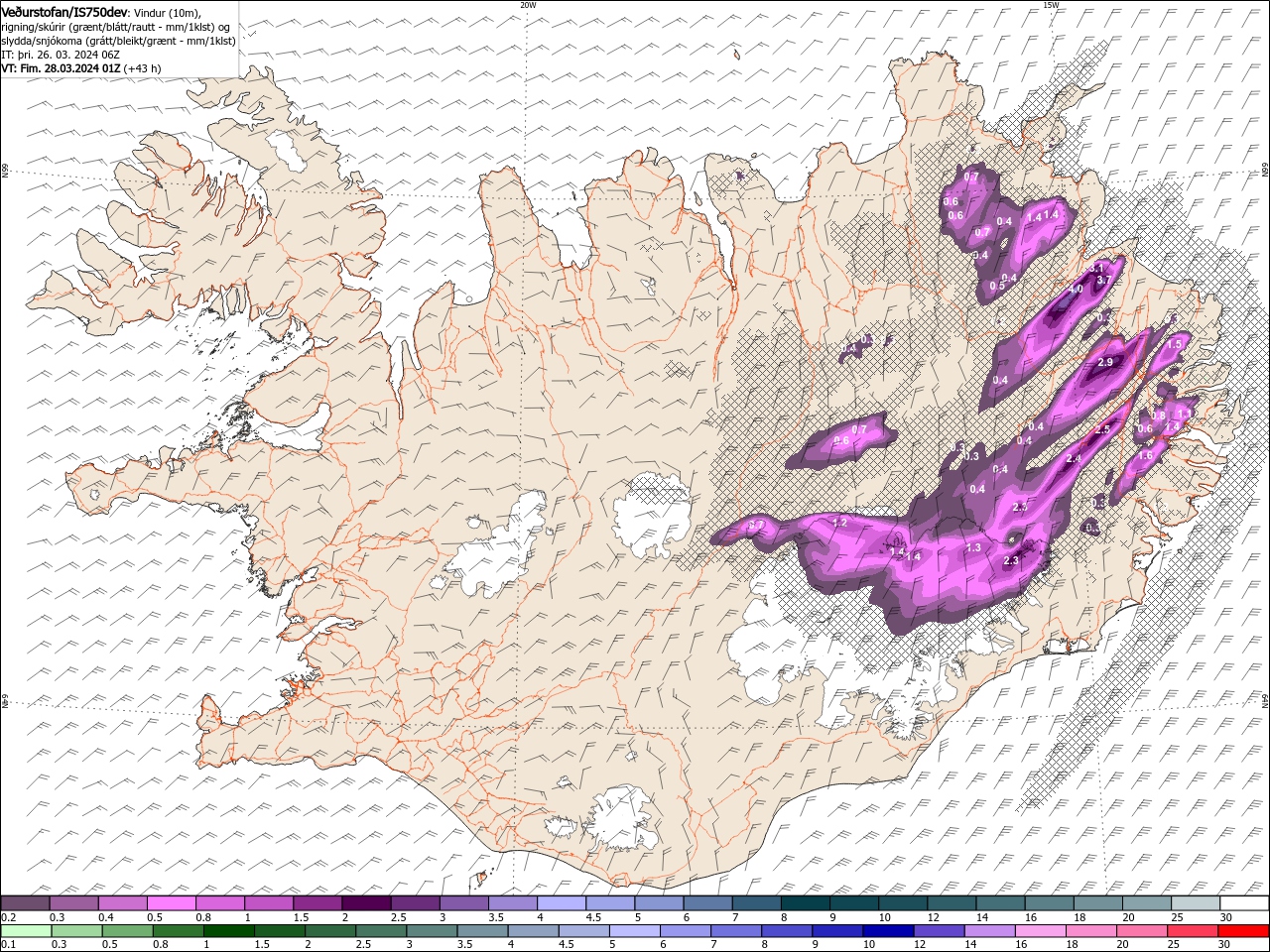
Task: Click pale green rain swatch between 0.1 and 0.3
Action: point(27,931)
